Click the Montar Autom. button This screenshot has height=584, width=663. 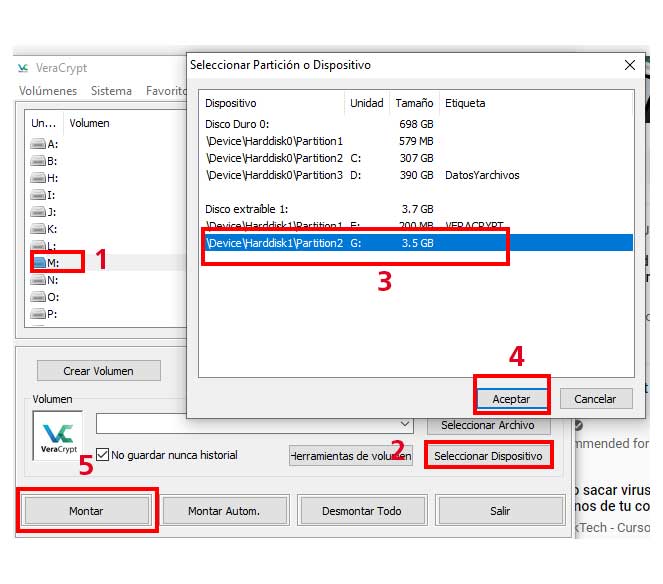pyautogui.click(x=224, y=511)
